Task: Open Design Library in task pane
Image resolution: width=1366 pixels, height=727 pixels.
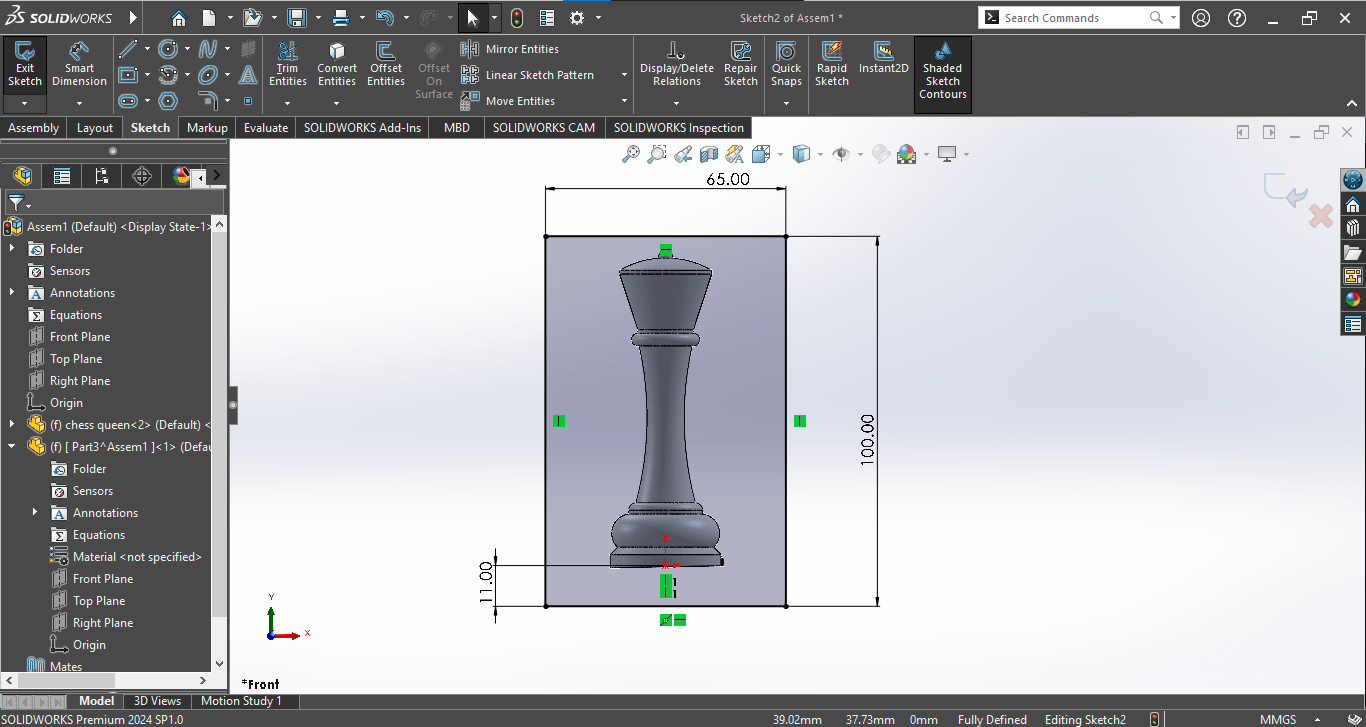Action: click(1353, 227)
